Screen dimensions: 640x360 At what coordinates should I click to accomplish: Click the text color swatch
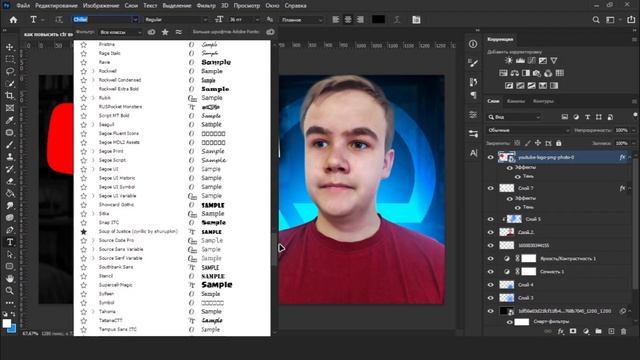click(378, 20)
